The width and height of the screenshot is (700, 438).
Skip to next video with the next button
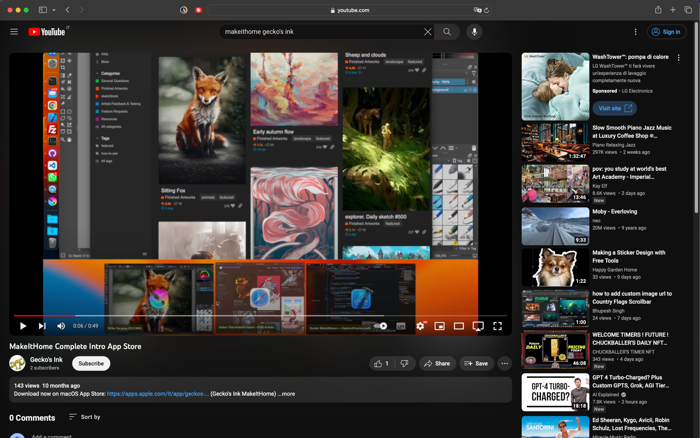click(x=42, y=326)
